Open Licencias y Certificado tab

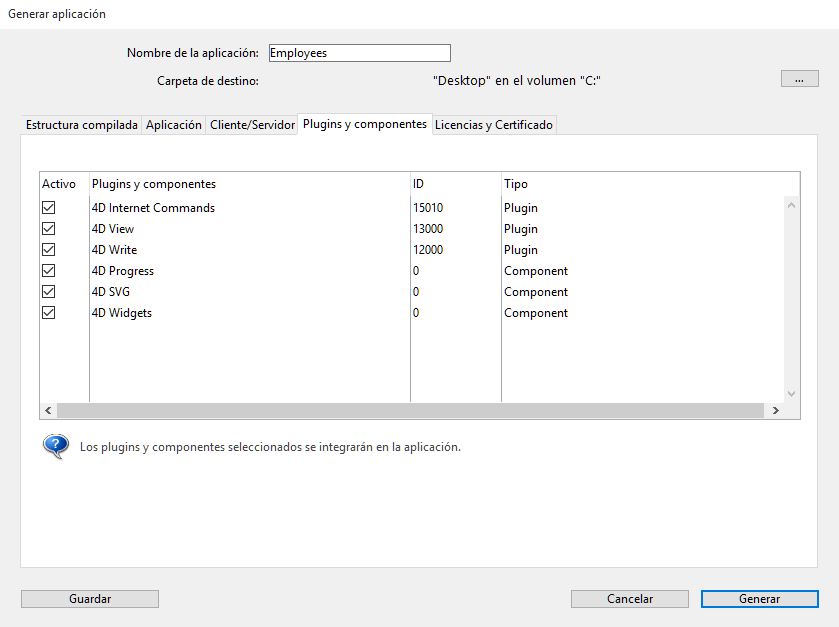(493, 125)
